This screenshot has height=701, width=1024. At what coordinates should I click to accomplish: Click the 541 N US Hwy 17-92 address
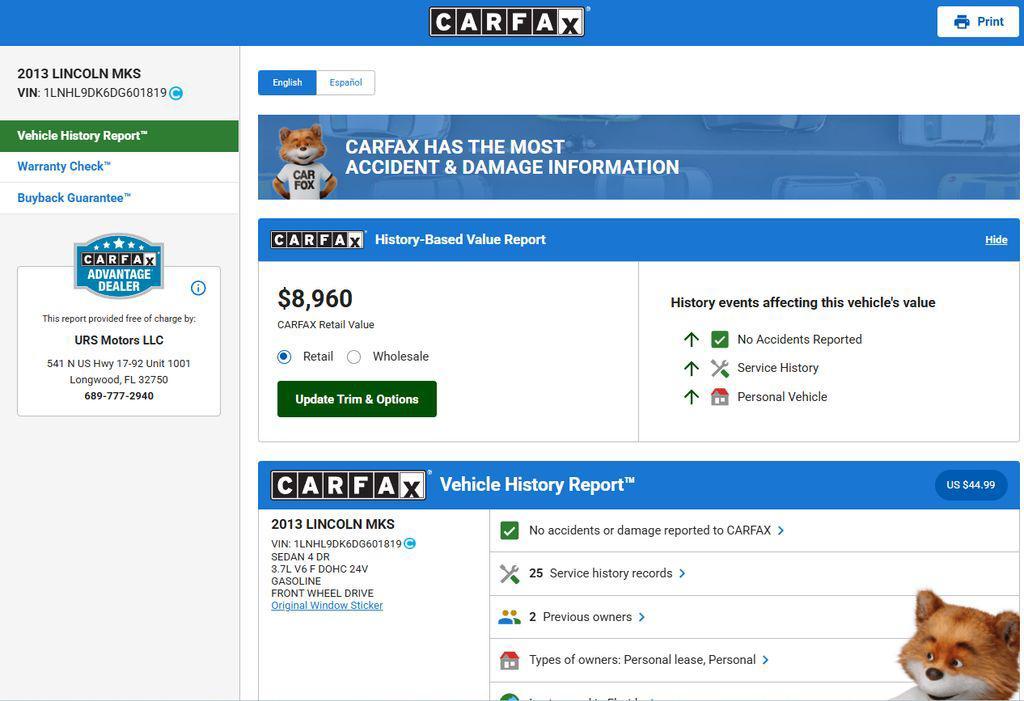coord(119,364)
